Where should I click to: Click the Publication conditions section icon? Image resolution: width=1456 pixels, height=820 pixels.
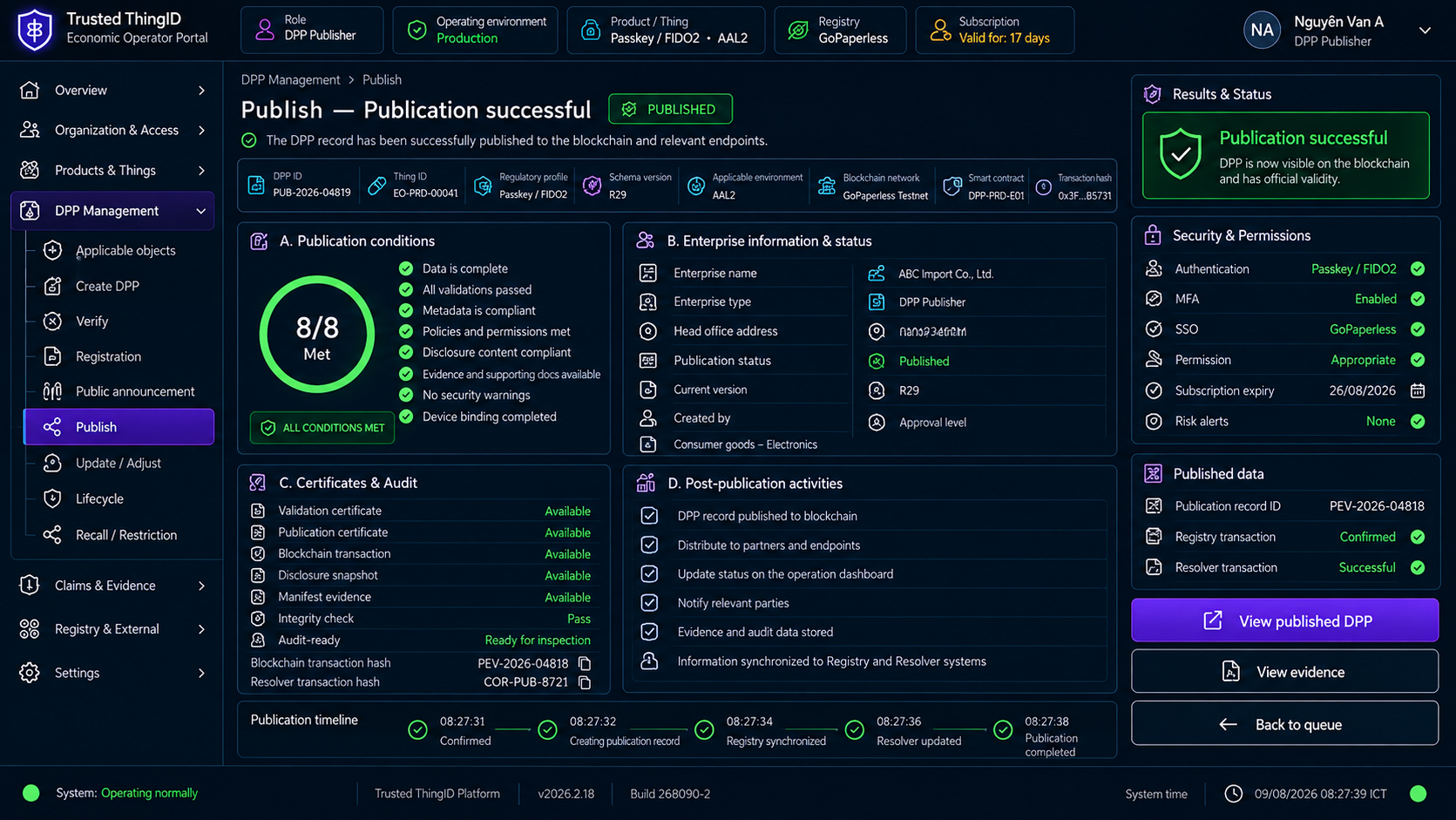coord(259,241)
